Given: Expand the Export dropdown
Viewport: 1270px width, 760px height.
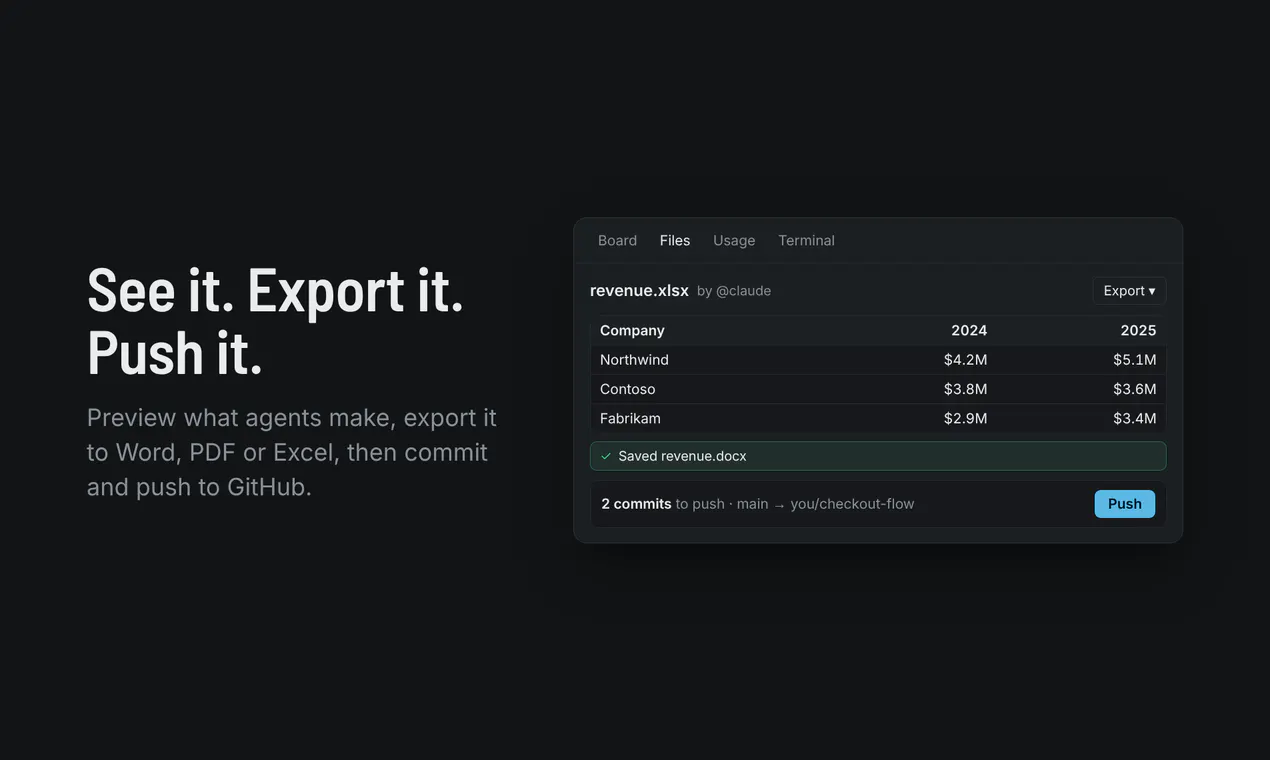Looking at the screenshot, I should 1129,291.
